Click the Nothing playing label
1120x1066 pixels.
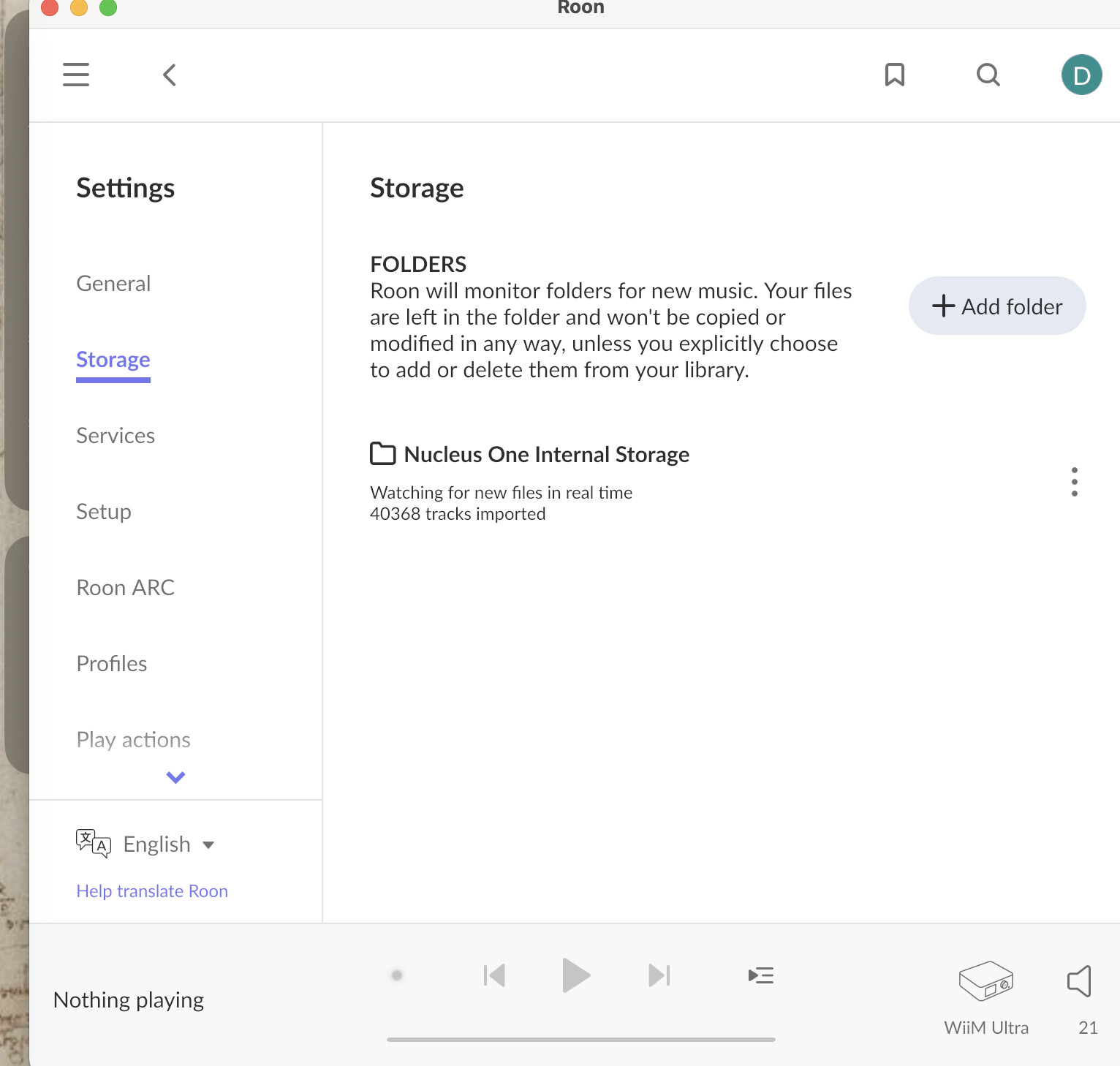129,1000
